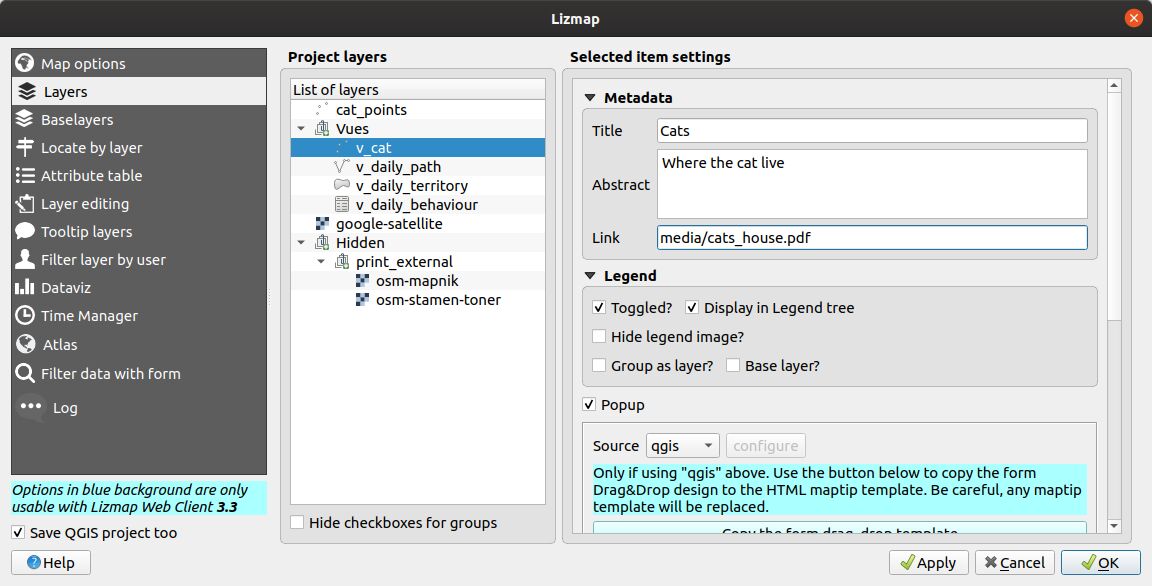
Task: Close the Lizmap dialog window
Action: click(x=1133, y=18)
